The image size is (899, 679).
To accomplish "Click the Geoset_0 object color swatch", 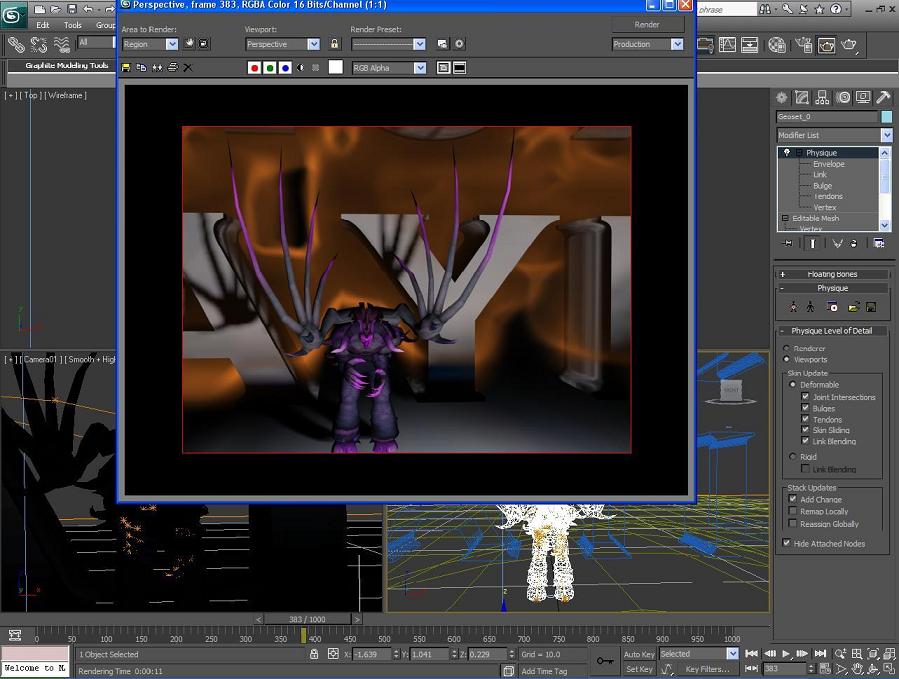I will pos(886,117).
